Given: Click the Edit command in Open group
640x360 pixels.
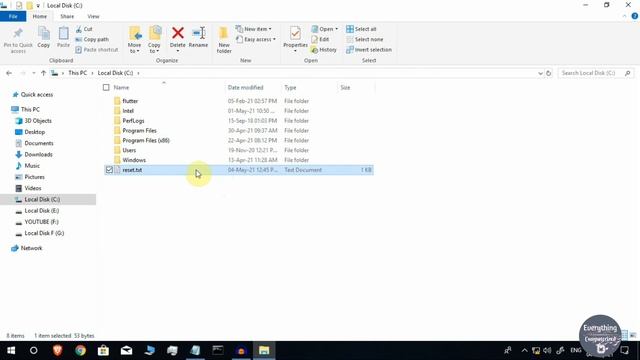Looking at the screenshot, I should [320, 39].
